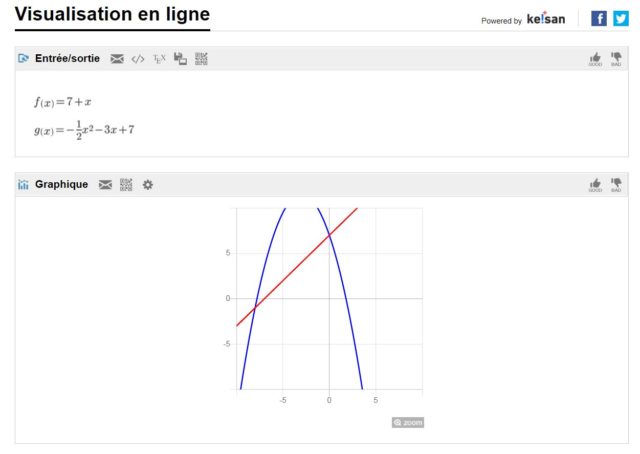Show QR code for Graphique section
The width and height of the screenshot is (640, 454).
point(126,185)
